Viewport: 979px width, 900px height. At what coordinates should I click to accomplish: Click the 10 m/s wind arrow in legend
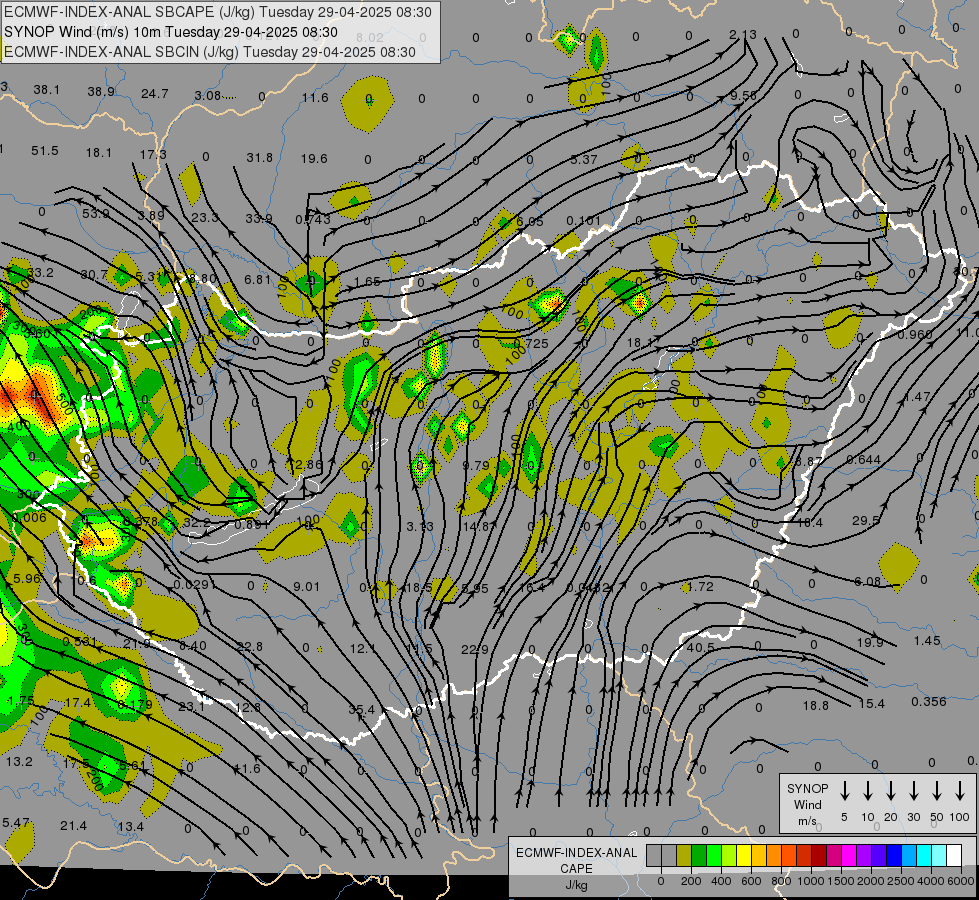867,790
